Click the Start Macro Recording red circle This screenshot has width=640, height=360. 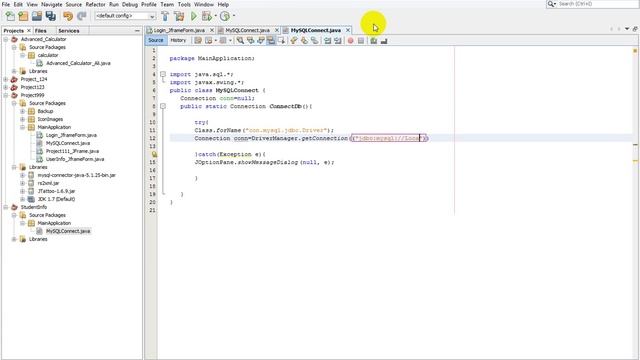(350, 40)
